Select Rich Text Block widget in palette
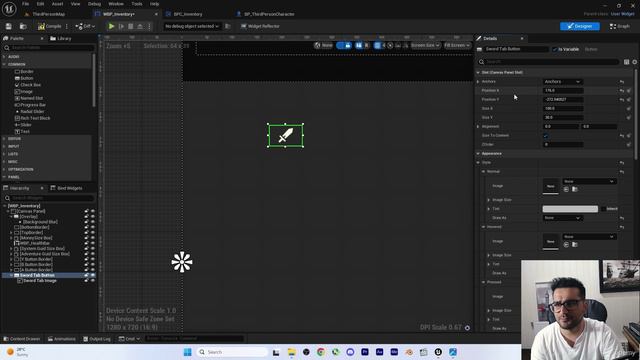This screenshot has height=360, width=640. [33, 118]
